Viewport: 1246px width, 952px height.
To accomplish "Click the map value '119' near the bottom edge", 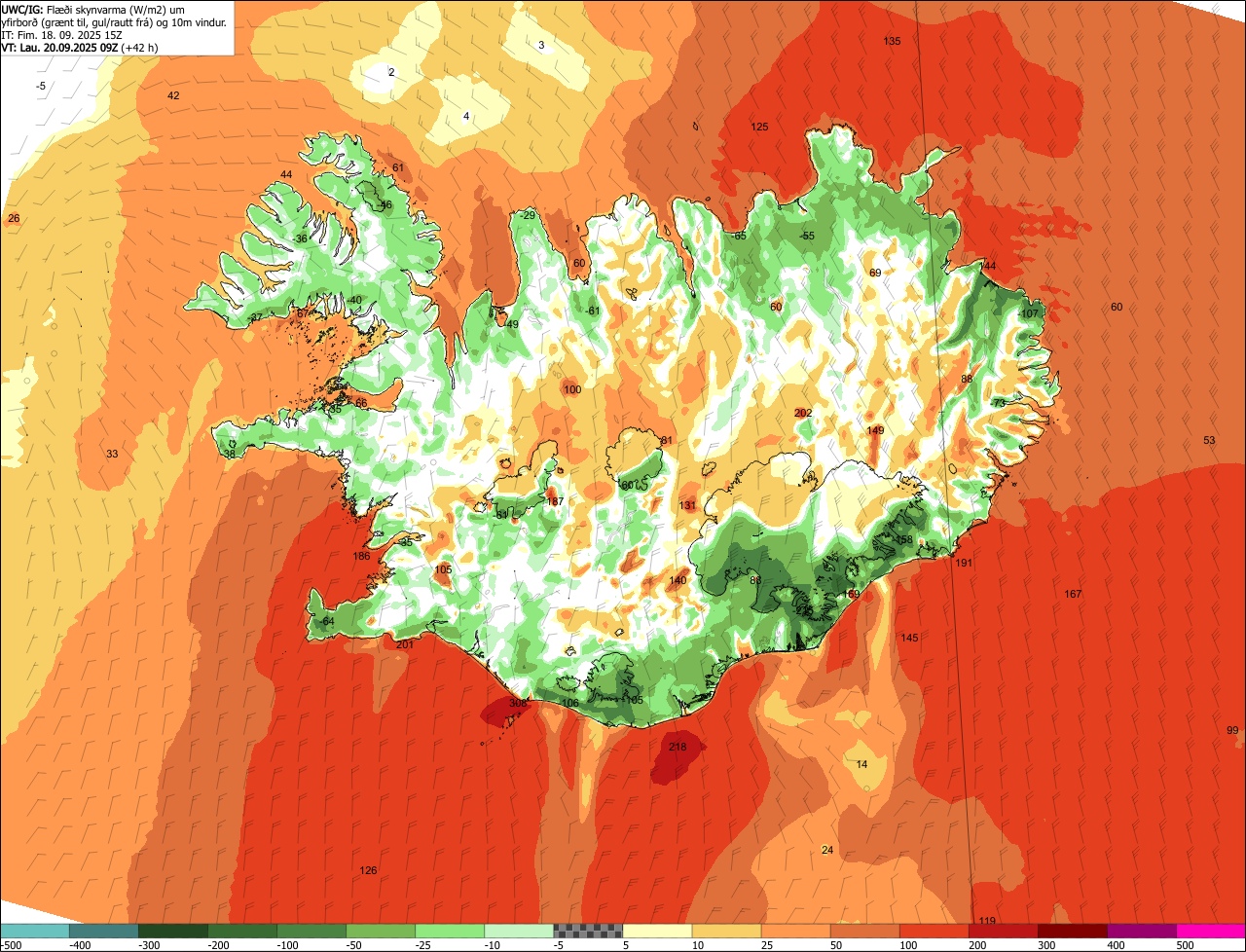I will pyautogui.click(x=987, y=921).
